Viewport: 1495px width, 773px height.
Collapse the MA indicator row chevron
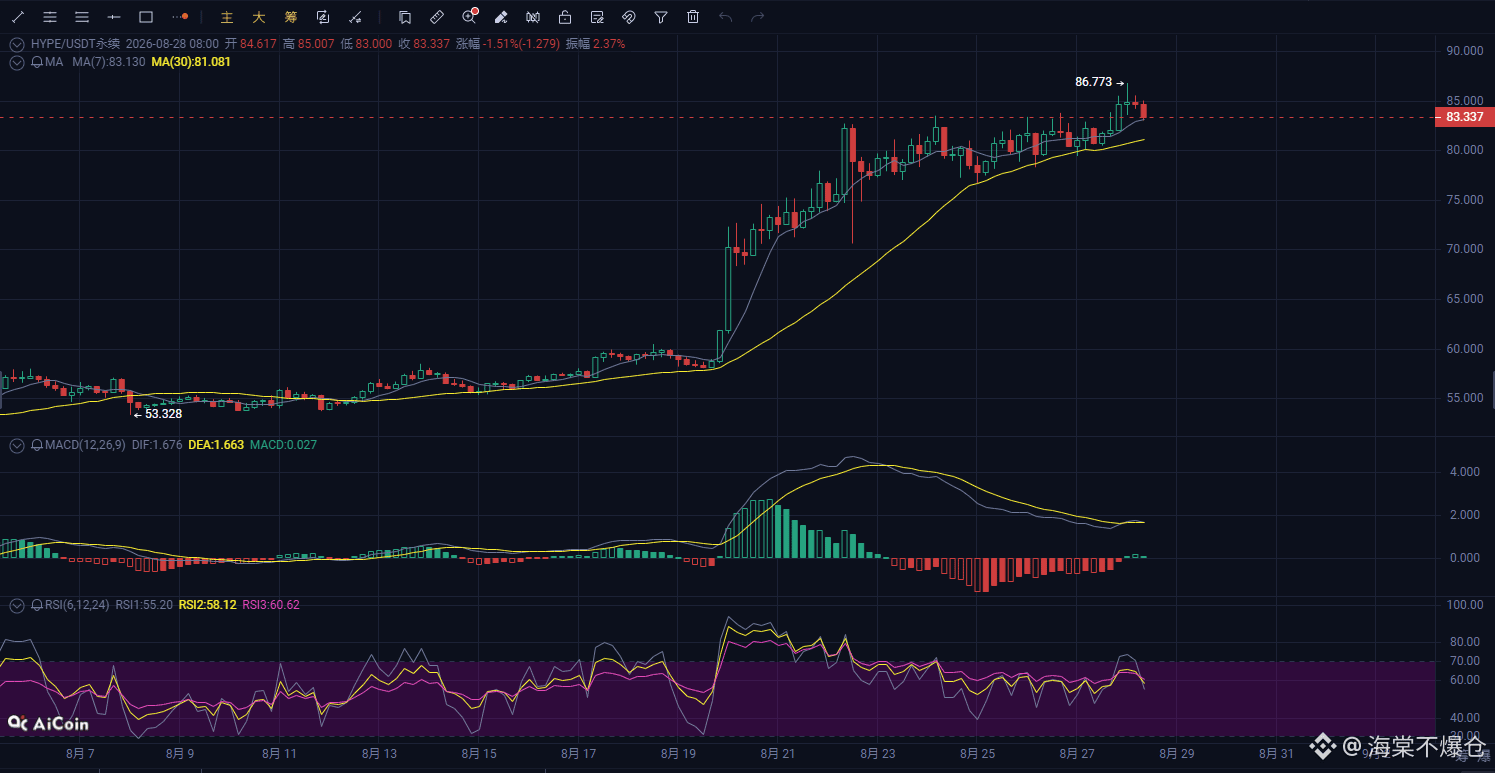coord(16,62)
